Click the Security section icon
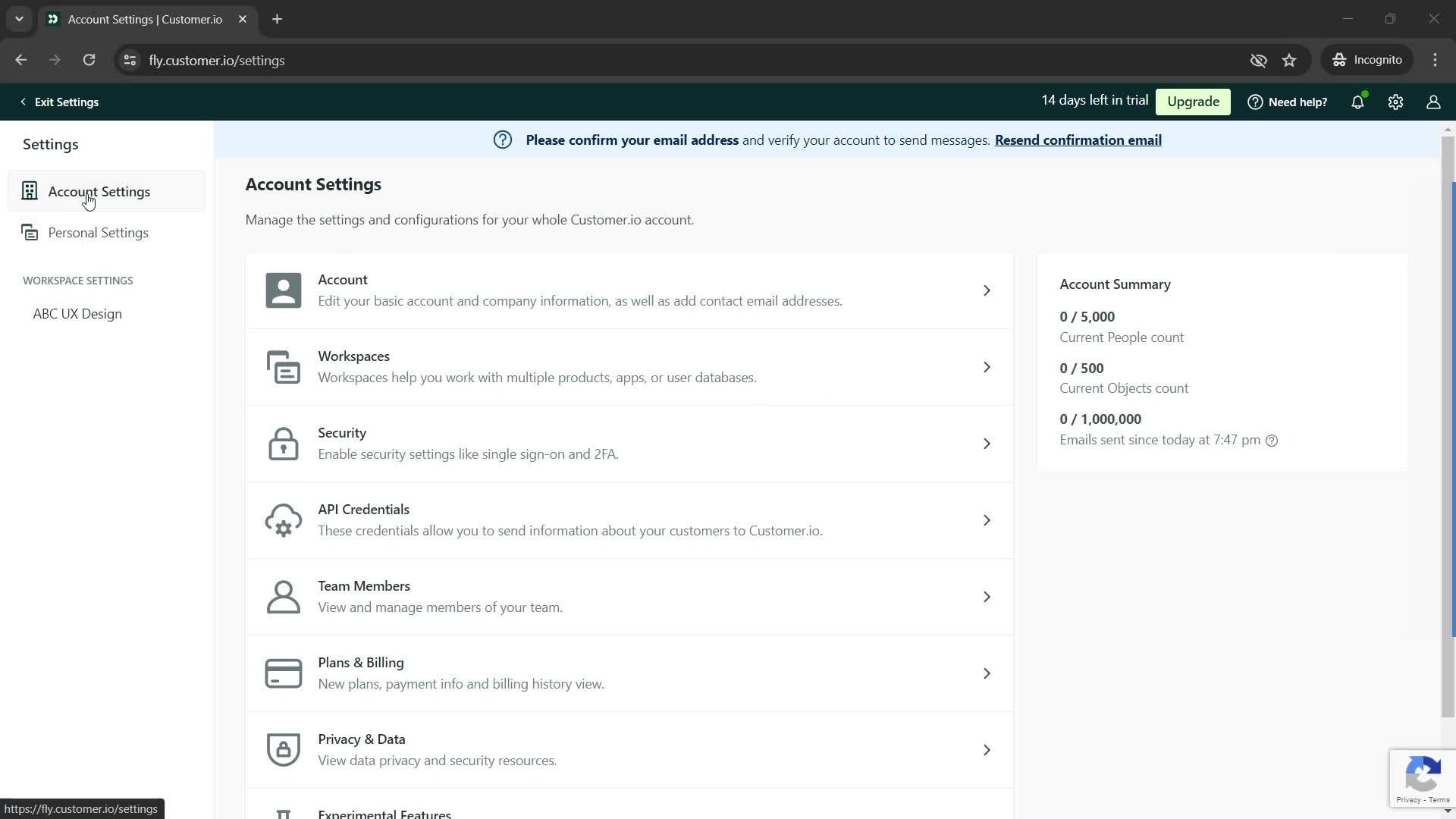Image resolution: width=1456 pixels, height=819 pixels. (x=284, y=443)
